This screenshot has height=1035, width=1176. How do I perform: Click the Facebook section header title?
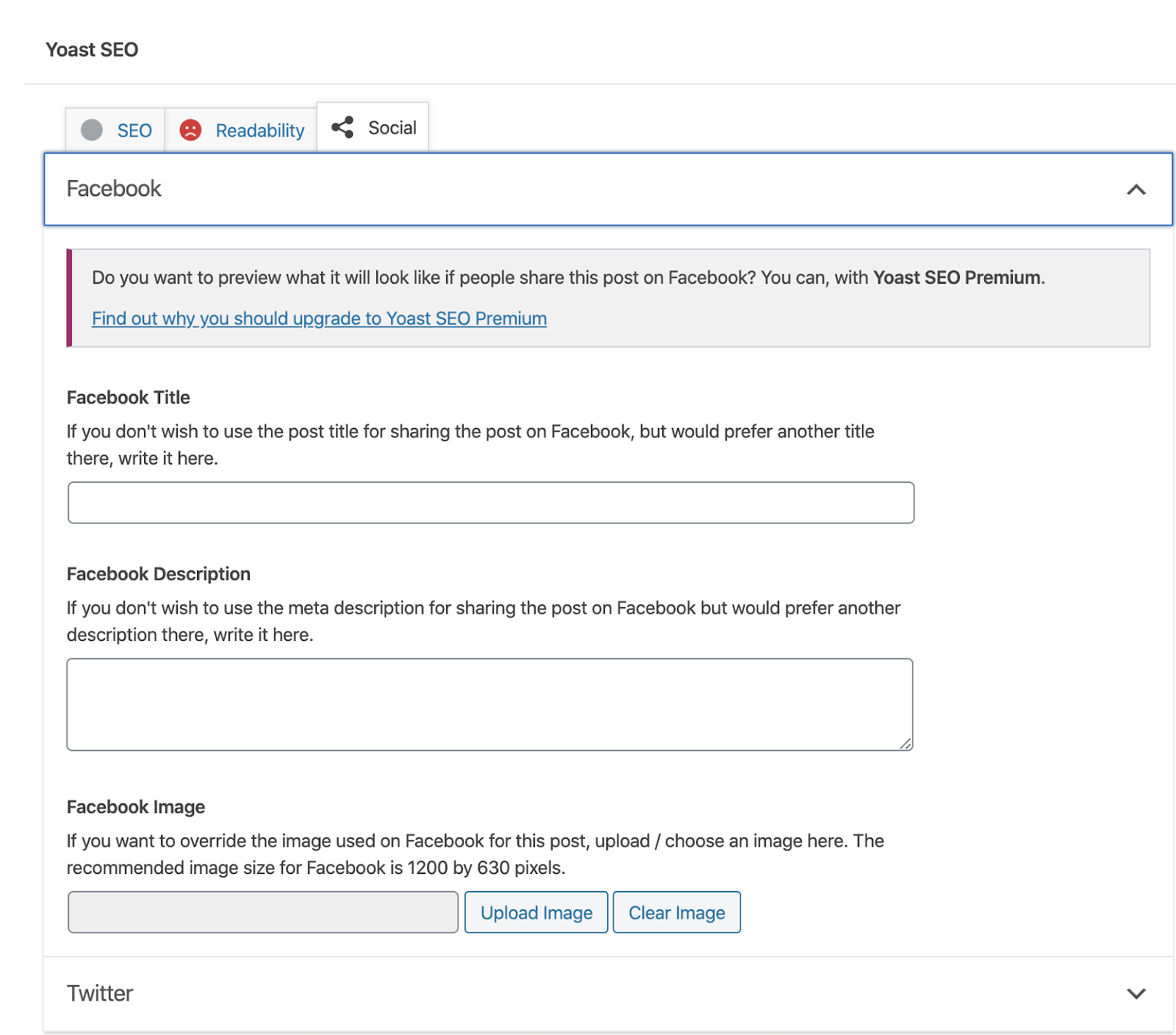(114, 189)
